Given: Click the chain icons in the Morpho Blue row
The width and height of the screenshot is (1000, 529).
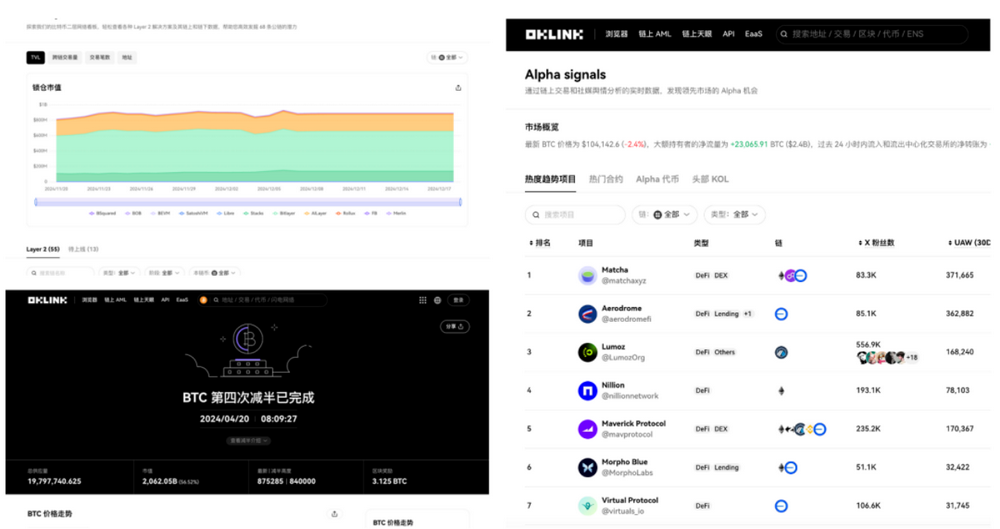Looking at the screenshot, I should click(788, 468).
